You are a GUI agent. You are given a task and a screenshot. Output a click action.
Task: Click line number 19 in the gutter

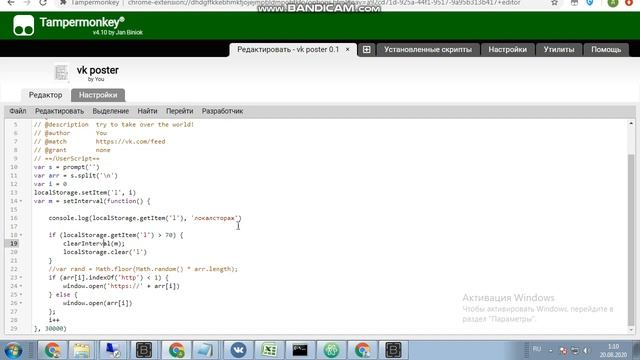coord(13,244)
